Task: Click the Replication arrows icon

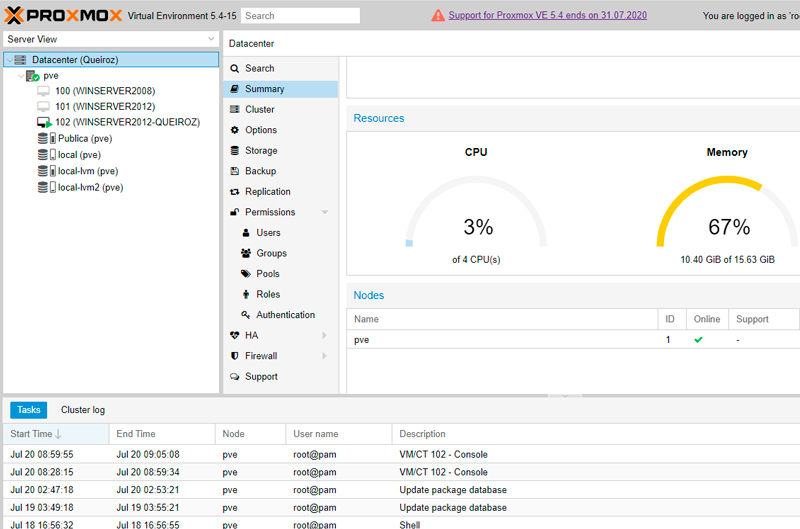Action: tap(235, 192)
